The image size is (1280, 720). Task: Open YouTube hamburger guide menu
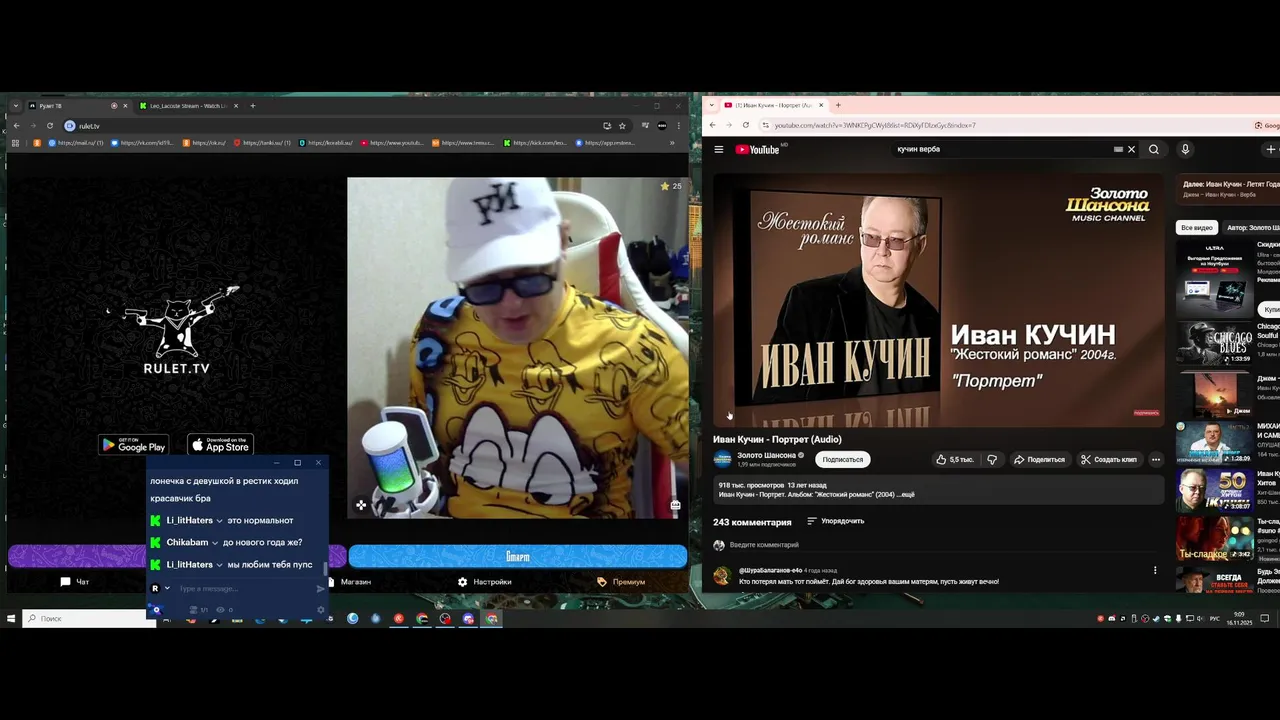coord(718,149)
